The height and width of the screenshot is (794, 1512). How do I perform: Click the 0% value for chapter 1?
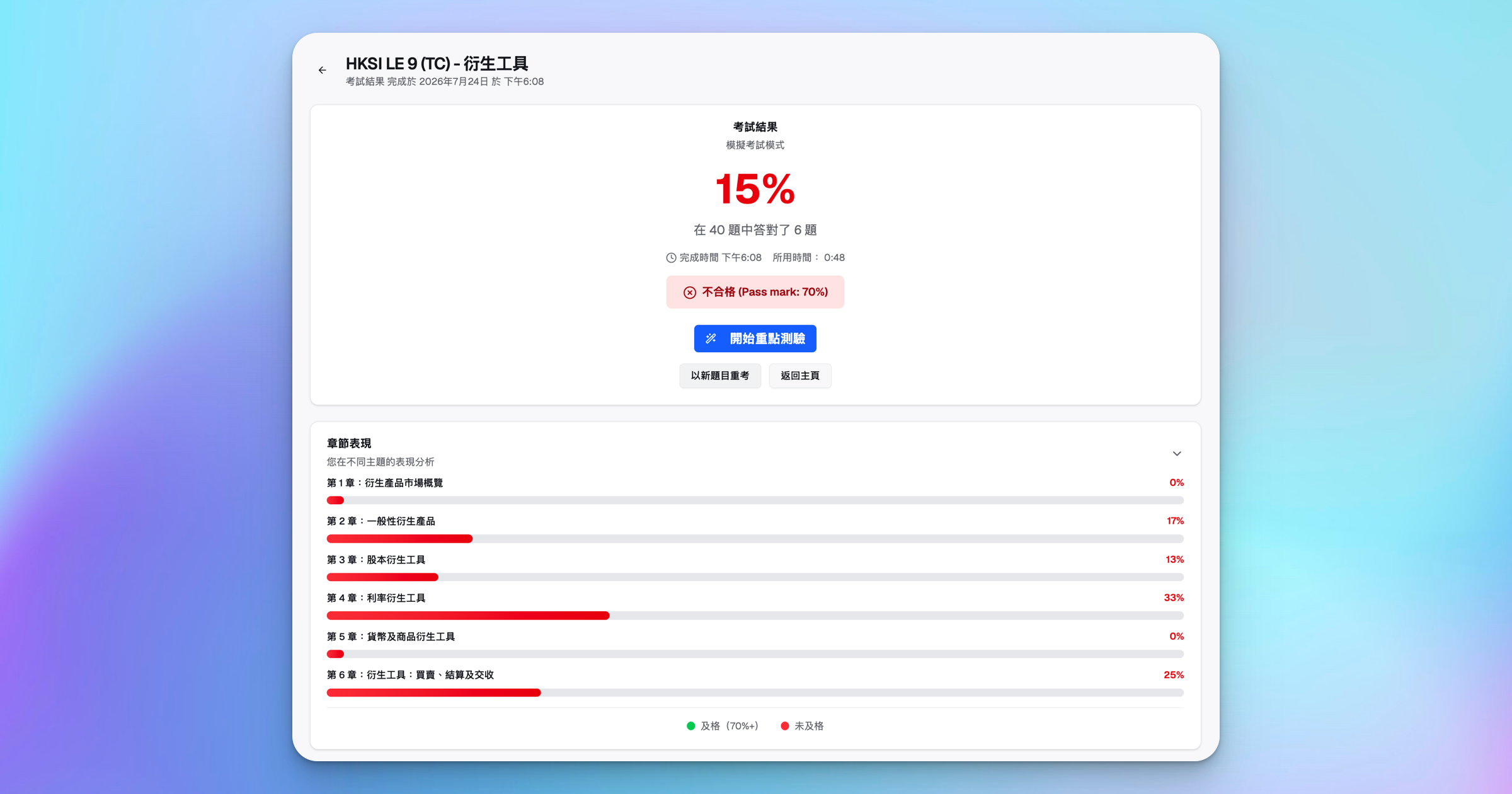[1176, 483]
